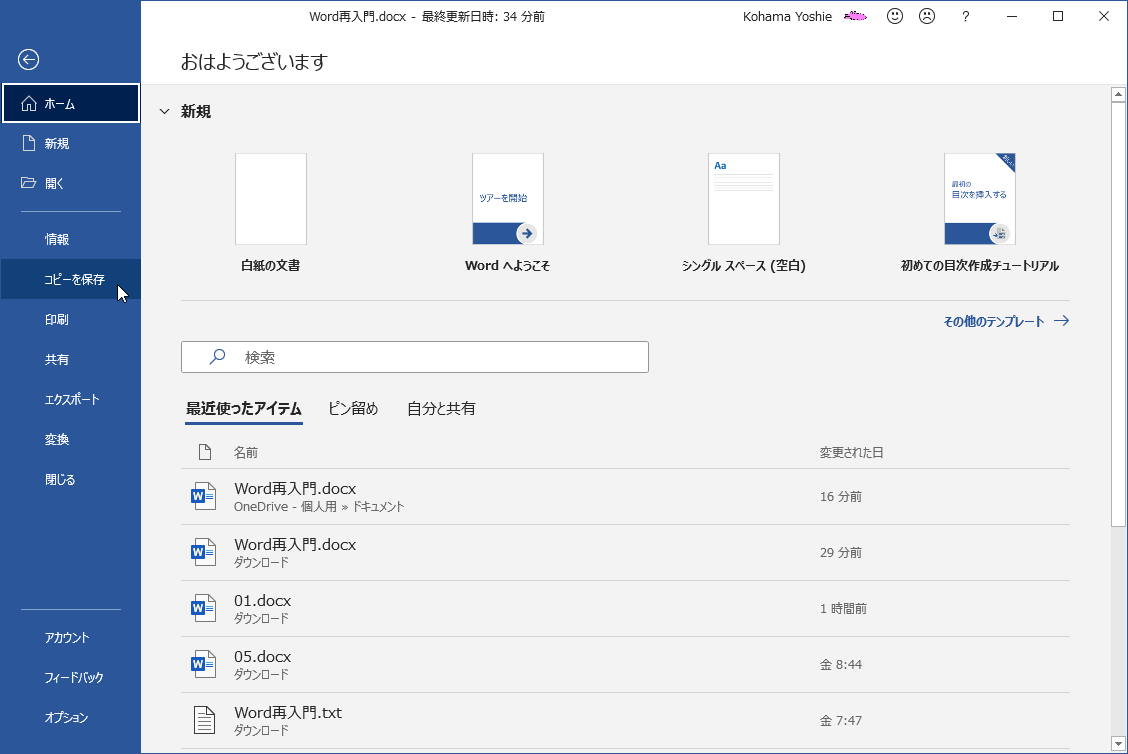Open Word オプション

pyautogui.click(x=70, y=717)
